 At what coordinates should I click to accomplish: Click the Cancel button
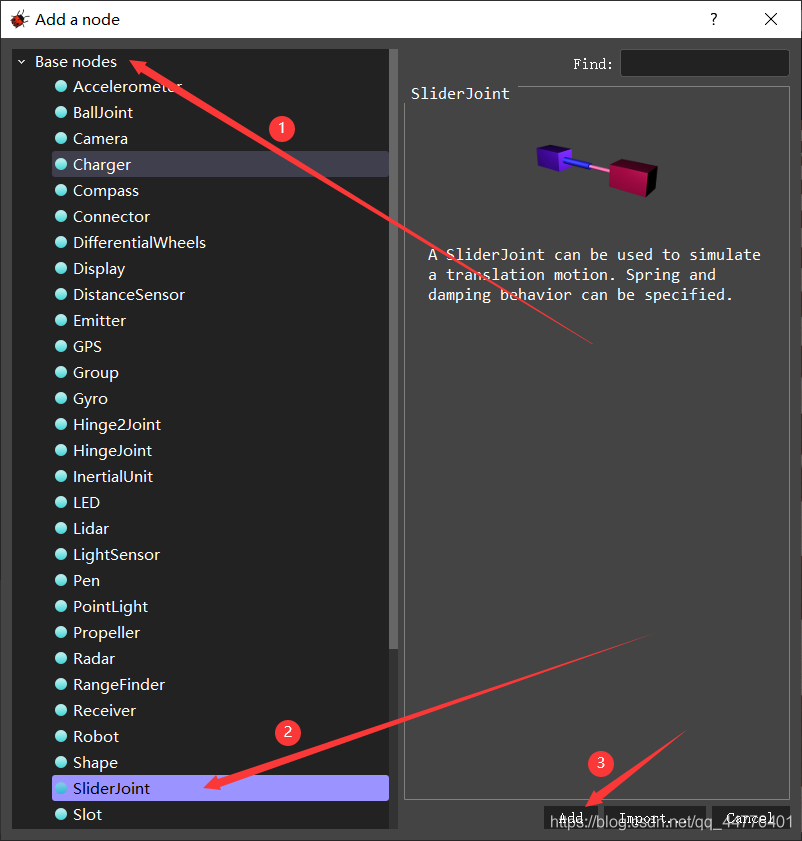[751, 817]
